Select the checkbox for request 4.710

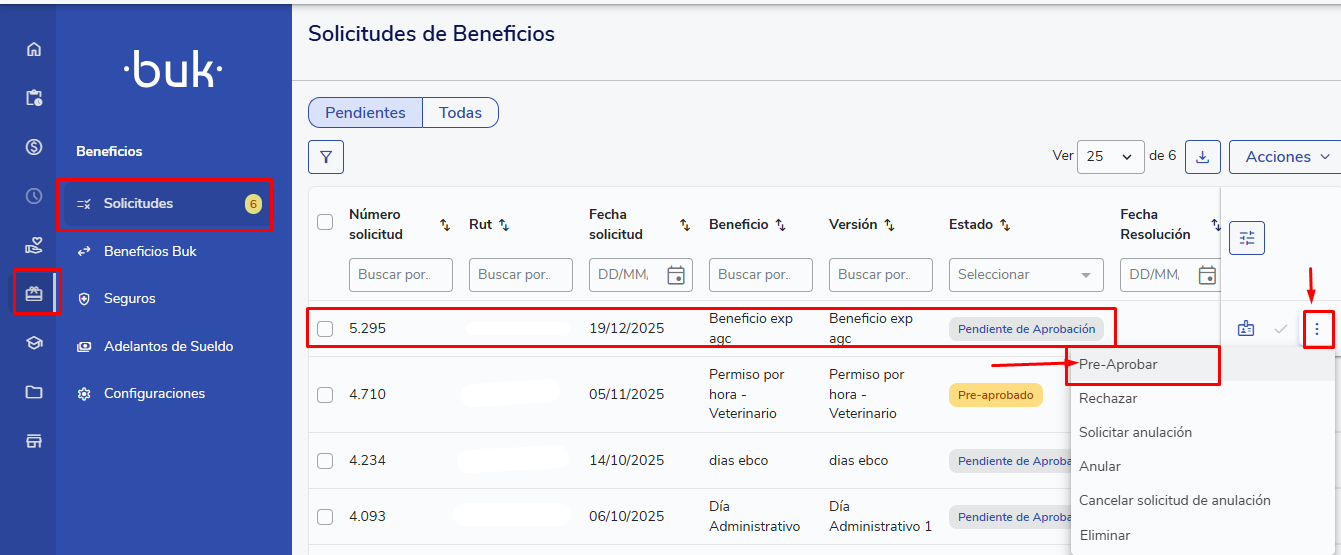[325, 394]
